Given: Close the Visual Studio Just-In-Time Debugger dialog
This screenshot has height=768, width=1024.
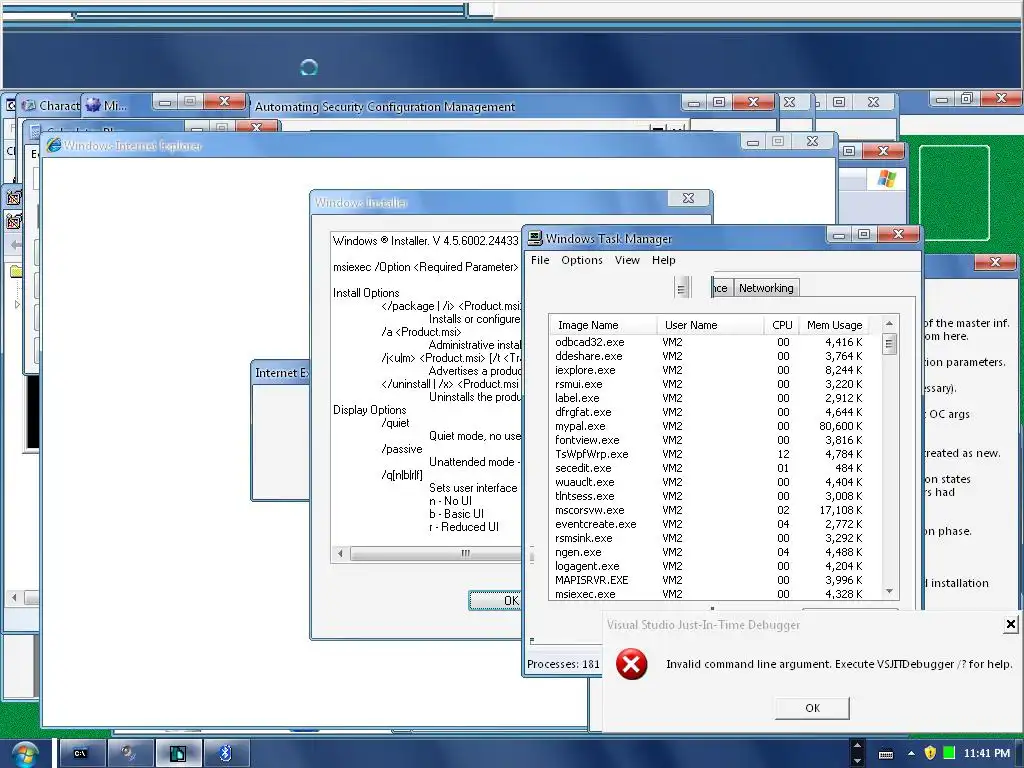Looking at the screenshot, I should (x=1010, y=624).
